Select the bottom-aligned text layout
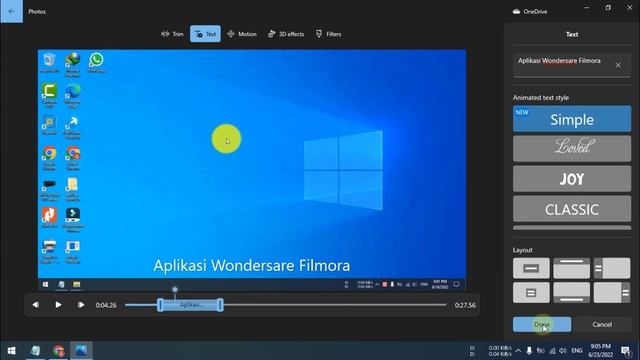640x360 pixels. (x=571, y=292)
